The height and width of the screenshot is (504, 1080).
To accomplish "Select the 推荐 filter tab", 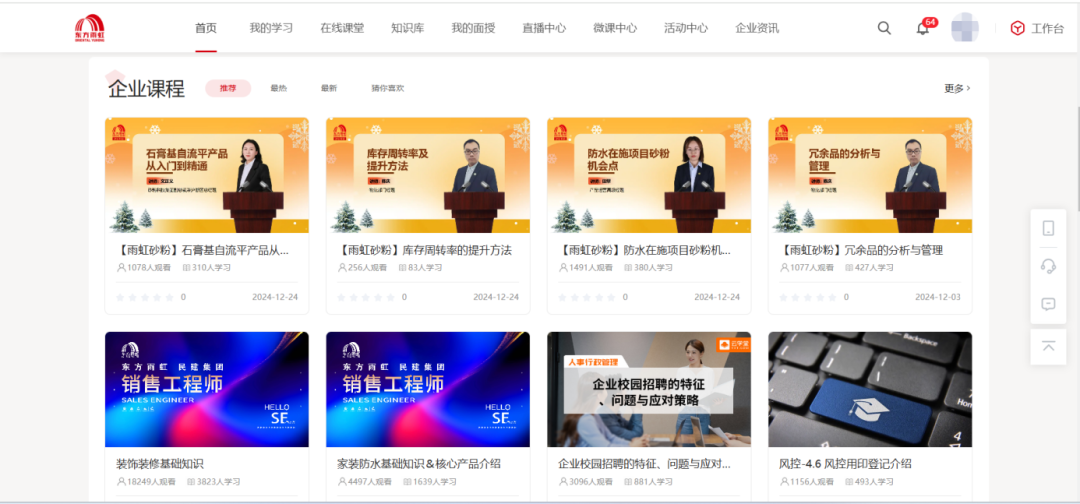I will (x=228, y=88).
